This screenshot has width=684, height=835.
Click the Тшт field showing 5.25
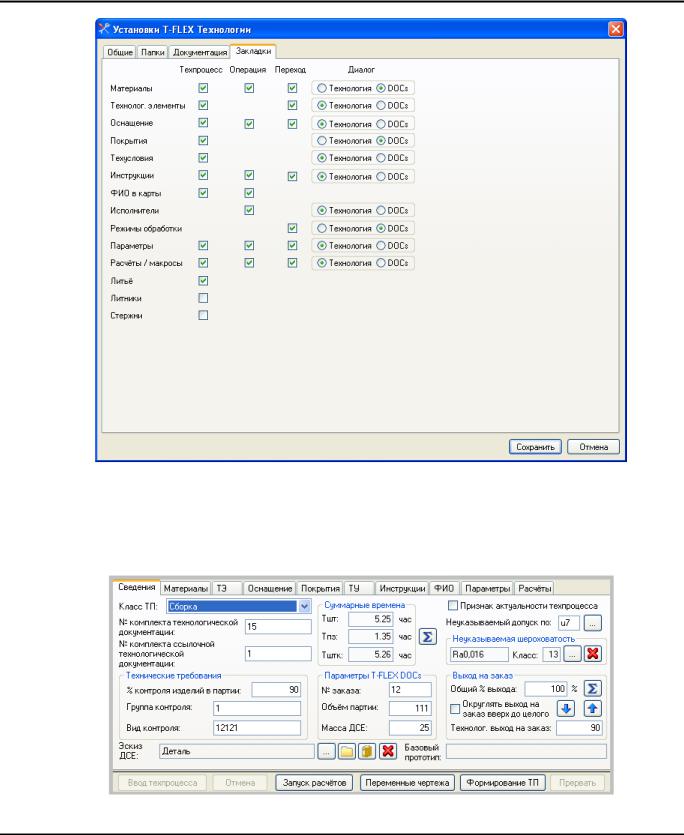371,619
